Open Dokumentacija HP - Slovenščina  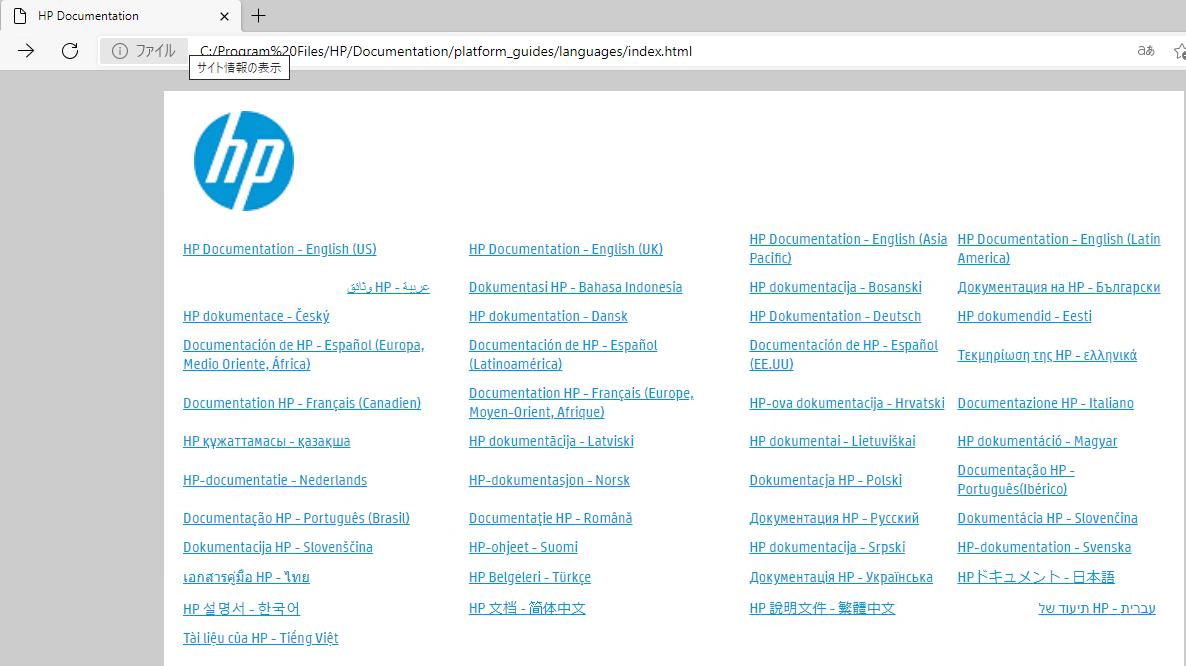pos(278,547)
